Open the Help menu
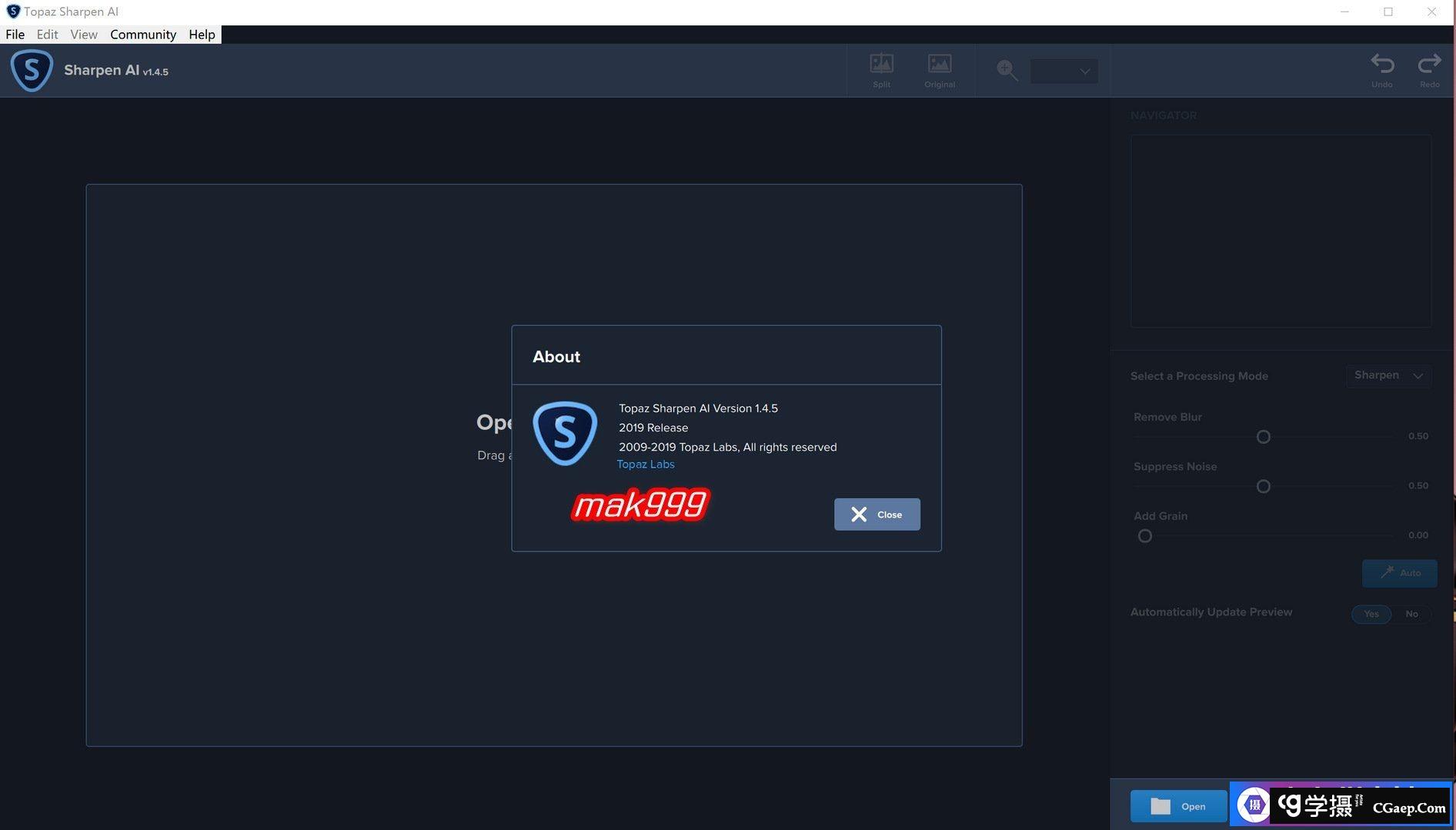The height and width of the screenshot is (830, 1456). point(202,35)
